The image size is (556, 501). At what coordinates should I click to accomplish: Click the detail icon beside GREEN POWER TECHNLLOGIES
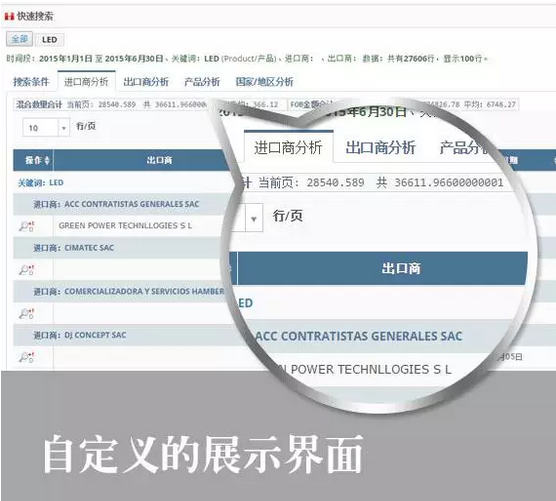coord(27,226)
